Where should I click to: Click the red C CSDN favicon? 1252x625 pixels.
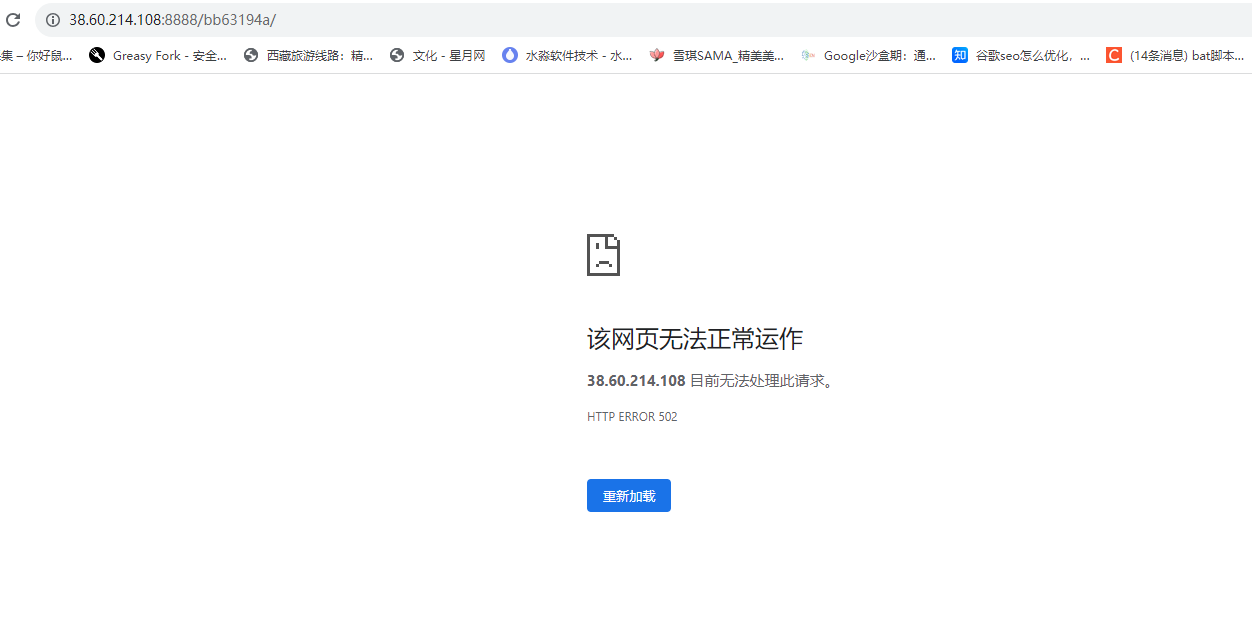(x=1114, y=56)
